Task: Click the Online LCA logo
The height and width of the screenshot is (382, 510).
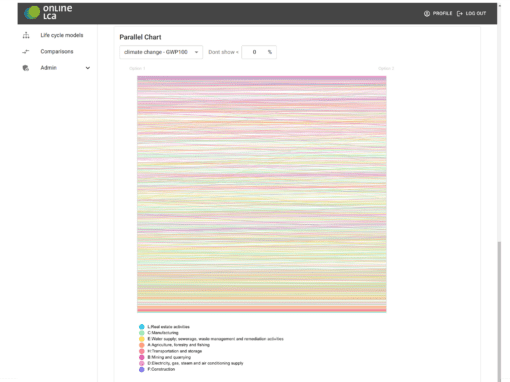Action: (48, 12)
